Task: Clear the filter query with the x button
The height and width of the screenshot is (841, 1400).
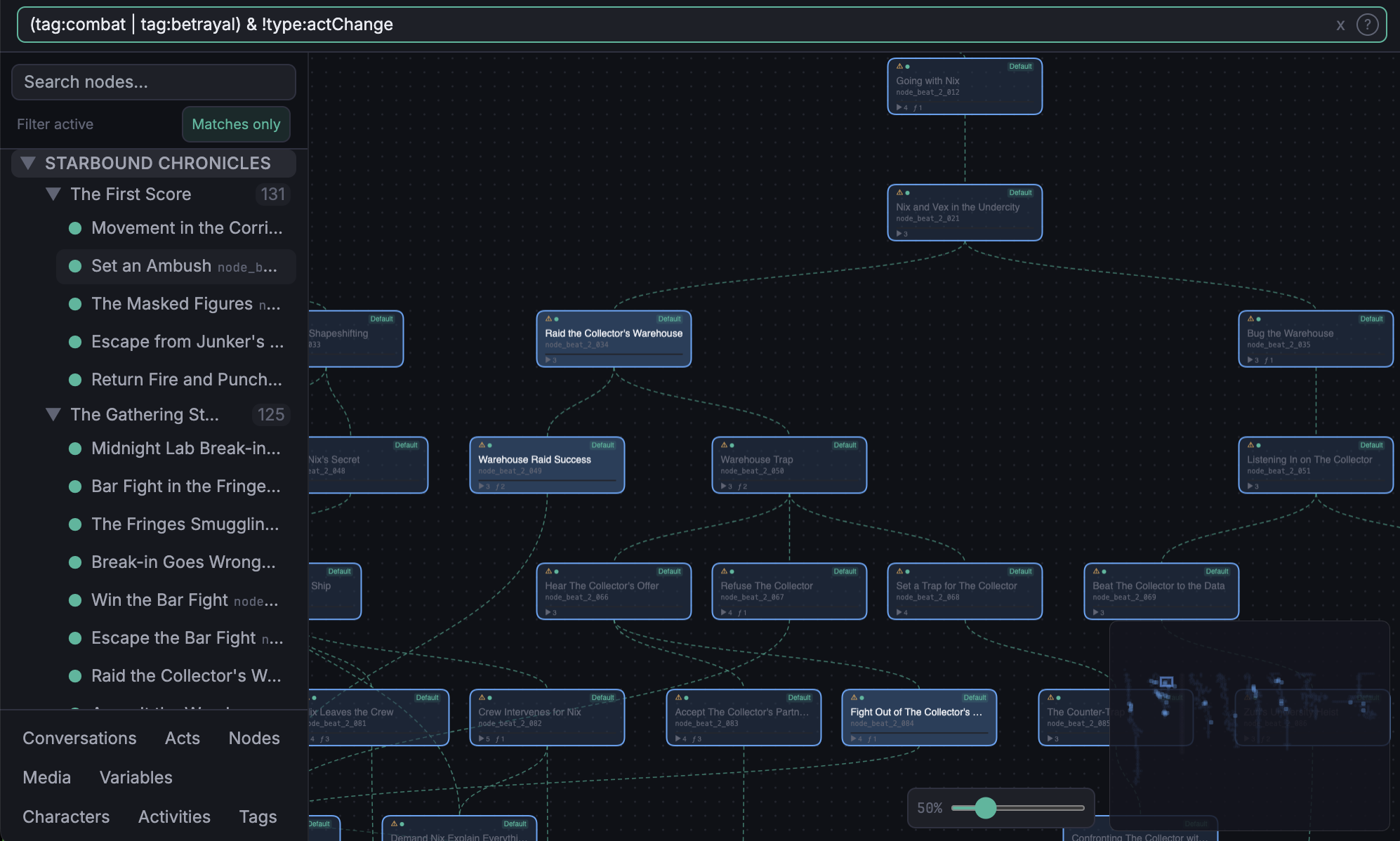Action: pyautogui.click(x=1340, y=25)
